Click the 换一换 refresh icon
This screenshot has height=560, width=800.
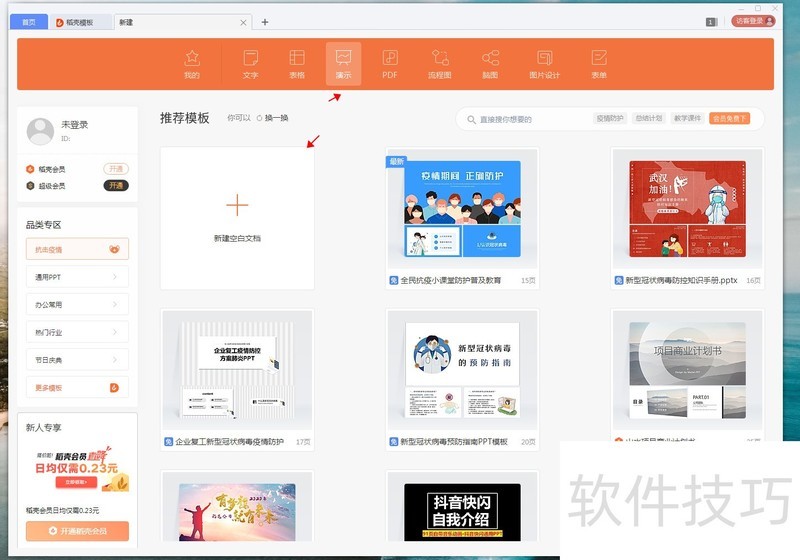click(x=259, y=118)
